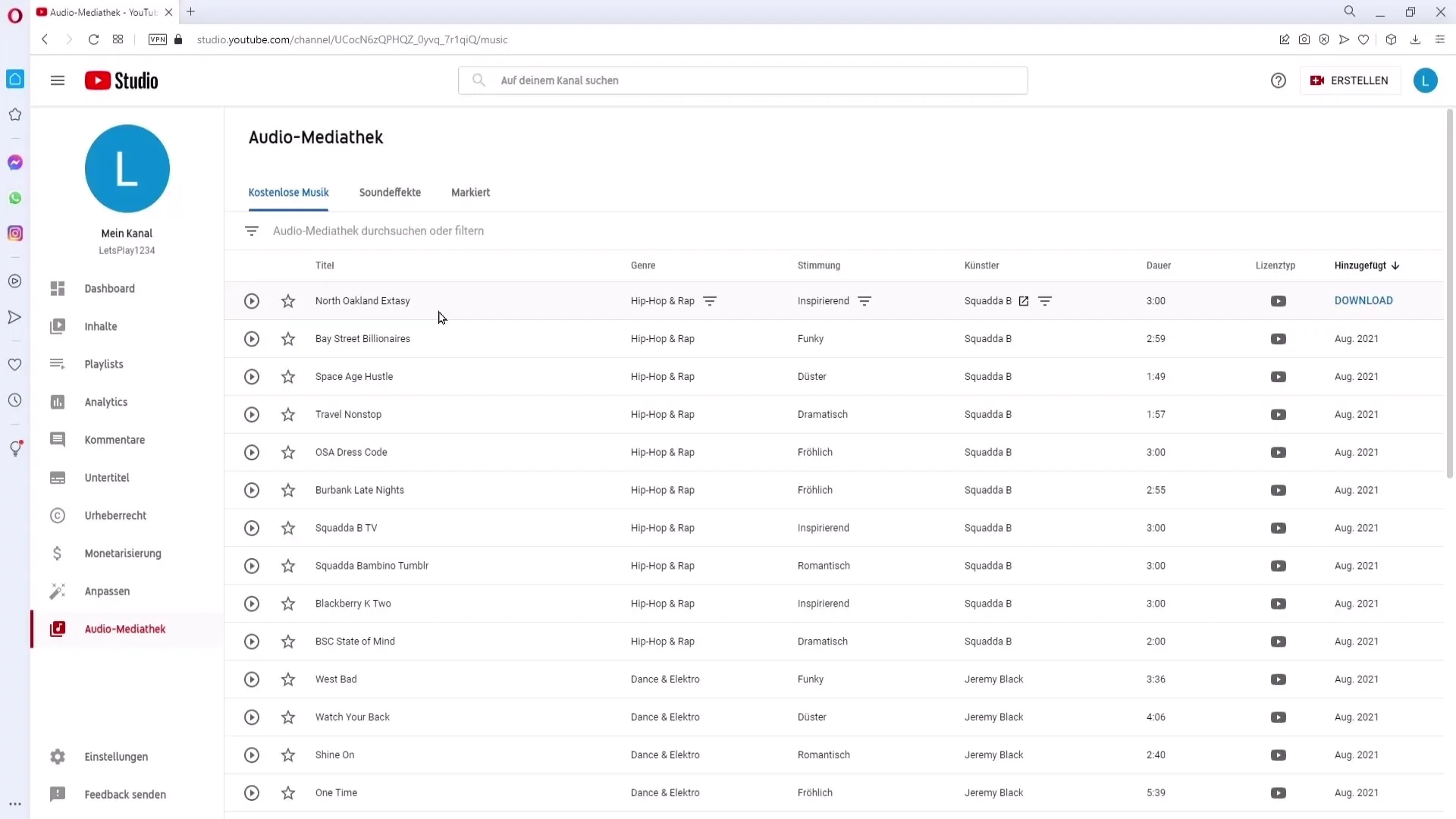
Task: Click ERSTELLEN button in top right
Action: (1349, 80)
